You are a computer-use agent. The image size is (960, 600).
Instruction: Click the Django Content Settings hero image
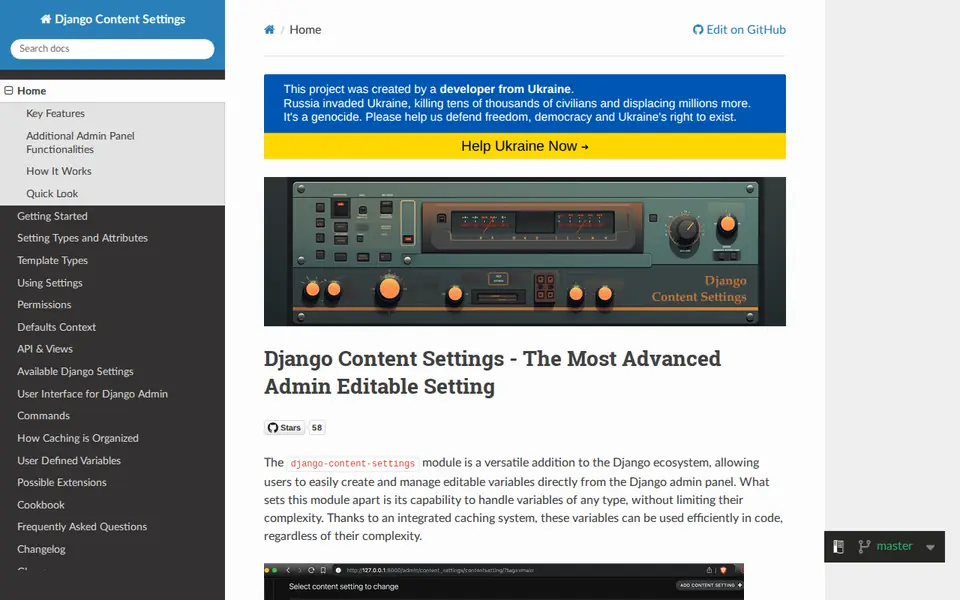525,252
